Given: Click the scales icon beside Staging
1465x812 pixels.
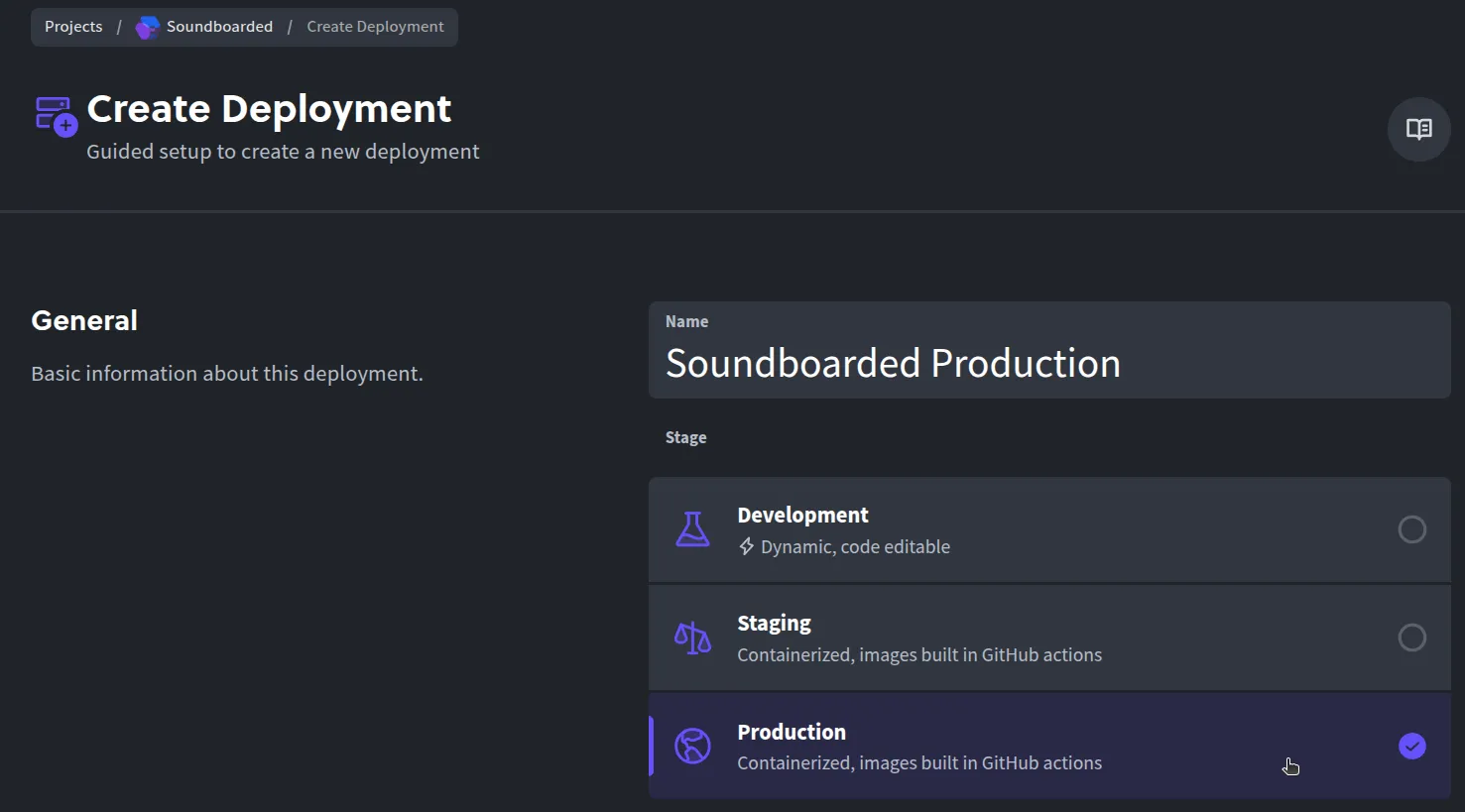Looking at the screenshot, I should [692, 638].
